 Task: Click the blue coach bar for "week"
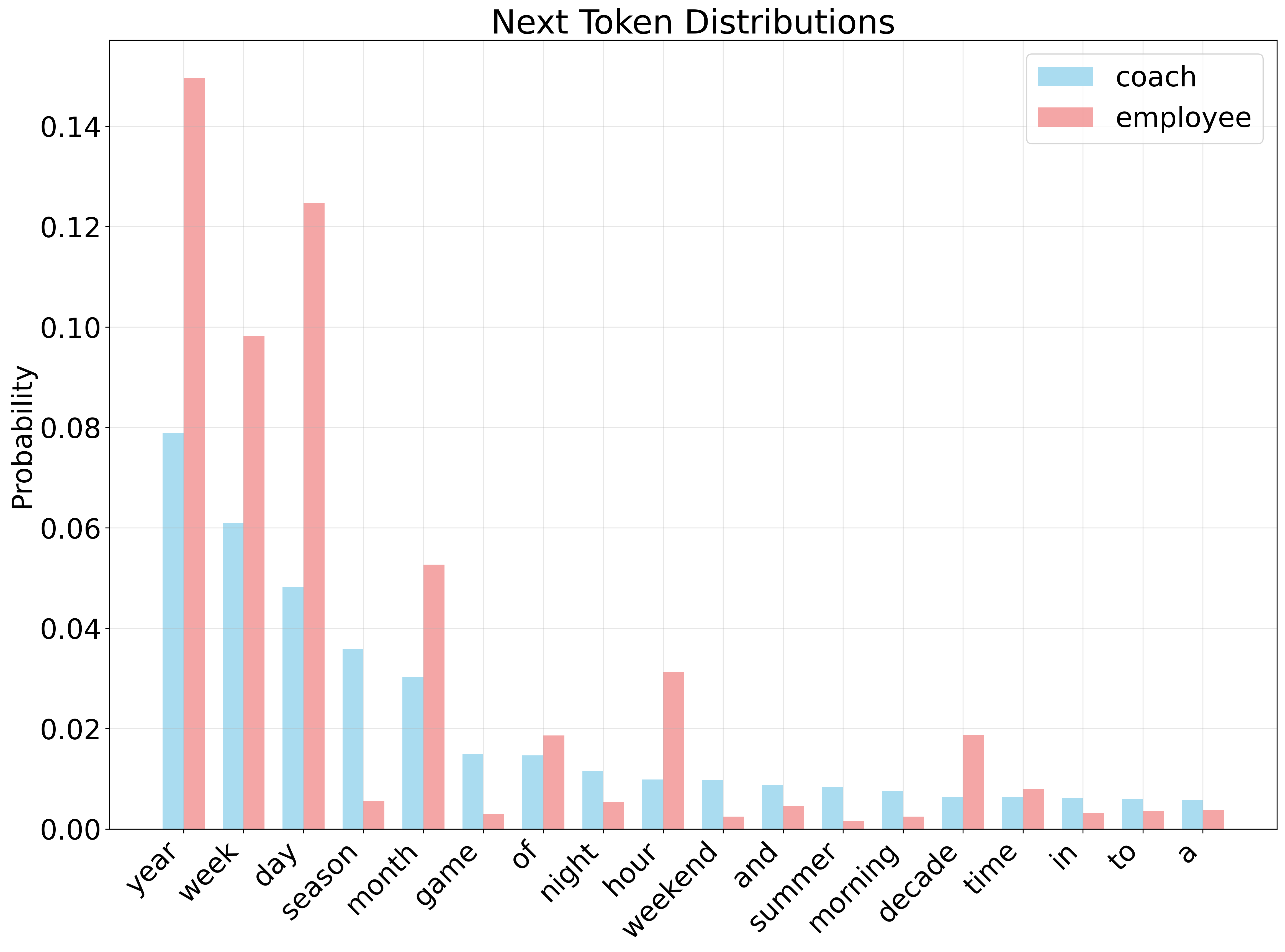[x=233, y=675]
